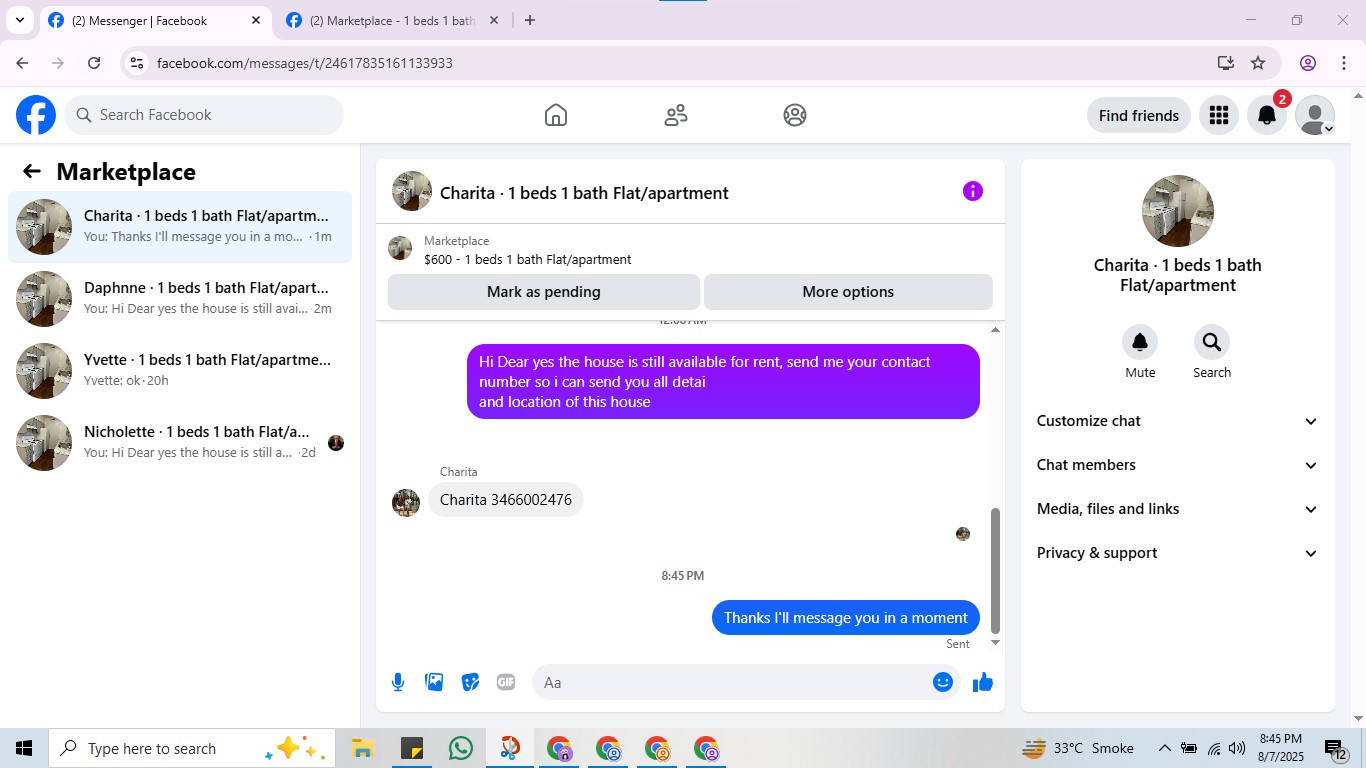Expand Chat members section
This screenshot has width=1366, height=768.
[x=1178, y=465]
